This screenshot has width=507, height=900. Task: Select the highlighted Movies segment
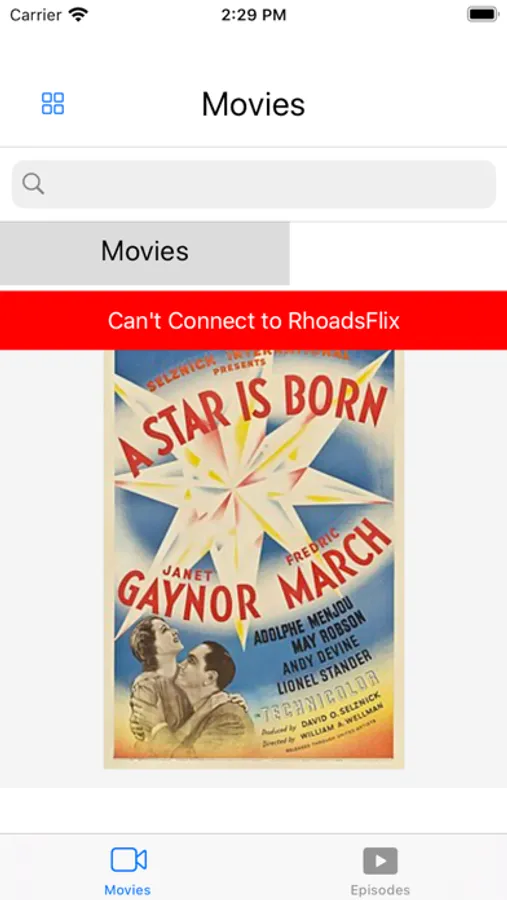coord(145,253)
